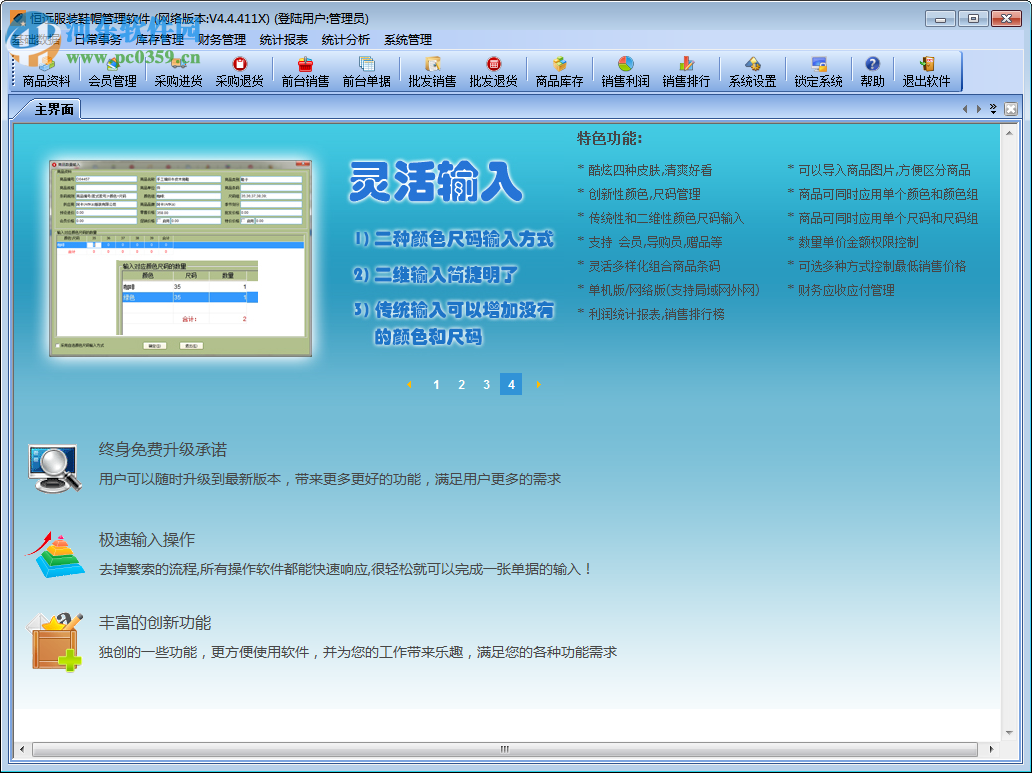The image size is (1032, 773).
Task: Click the magnifier monitor upgrade icon
Action: (x=55, y=468)
